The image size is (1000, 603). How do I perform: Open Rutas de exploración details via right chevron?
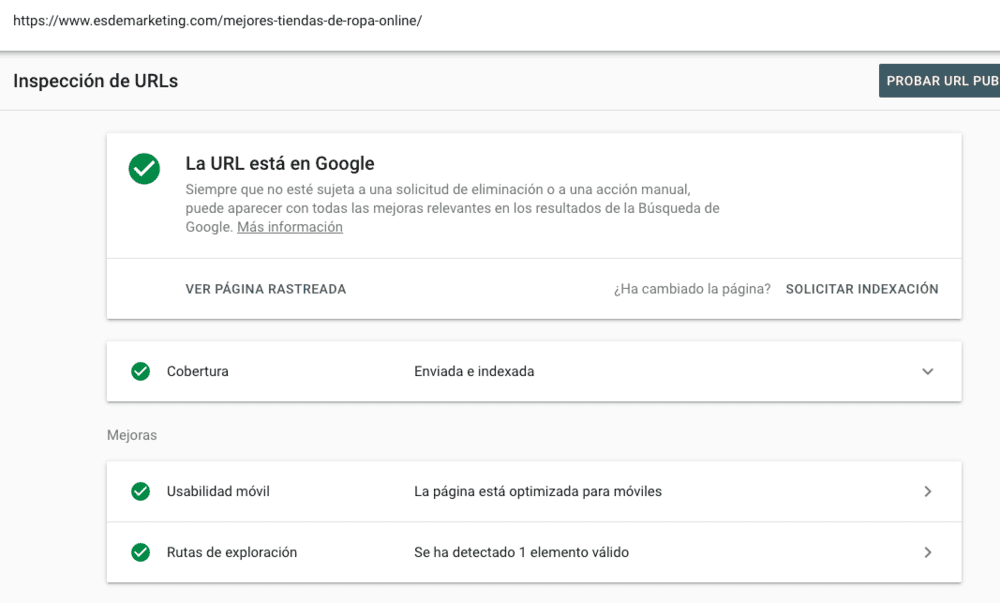[x=927, y=552]
